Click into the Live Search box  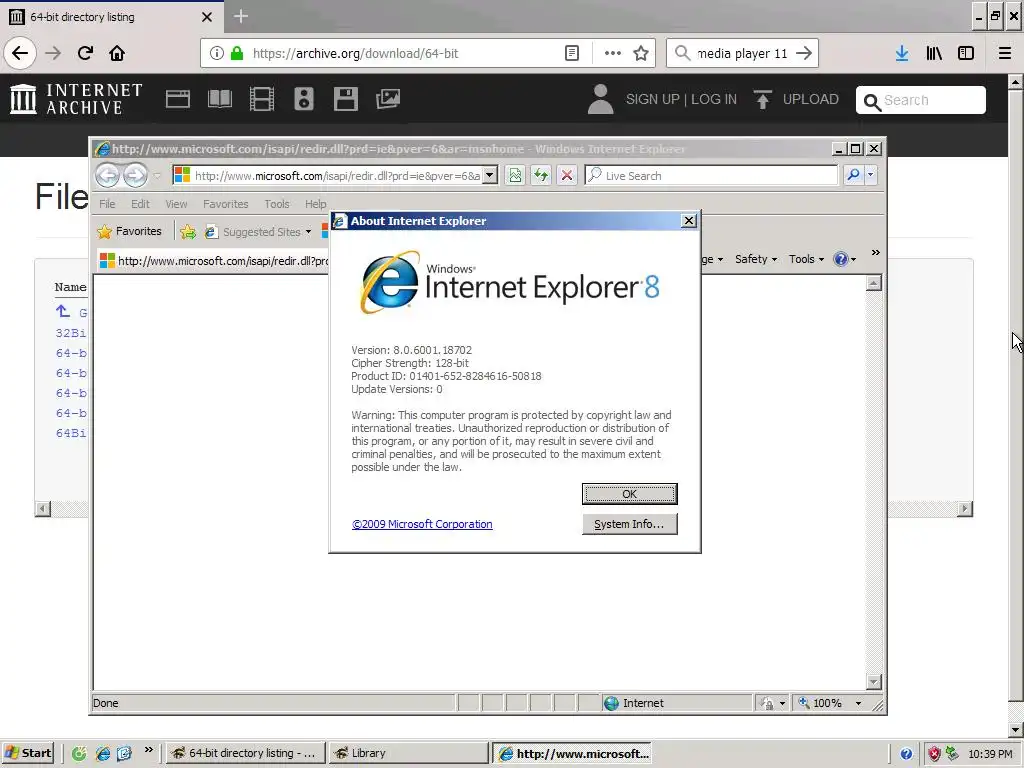(711, 175)
